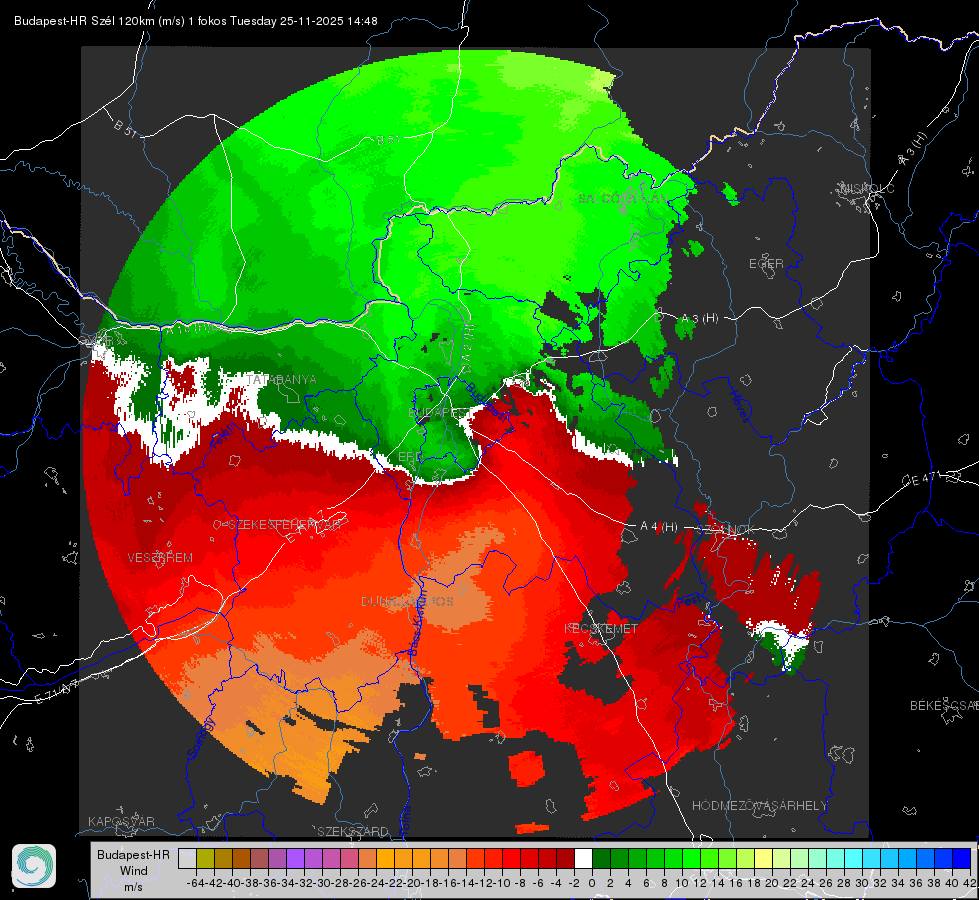The image size is (979, 900).
Task: Click the SZEKESFEHERVAR city label
Action: tap(287, 525)
